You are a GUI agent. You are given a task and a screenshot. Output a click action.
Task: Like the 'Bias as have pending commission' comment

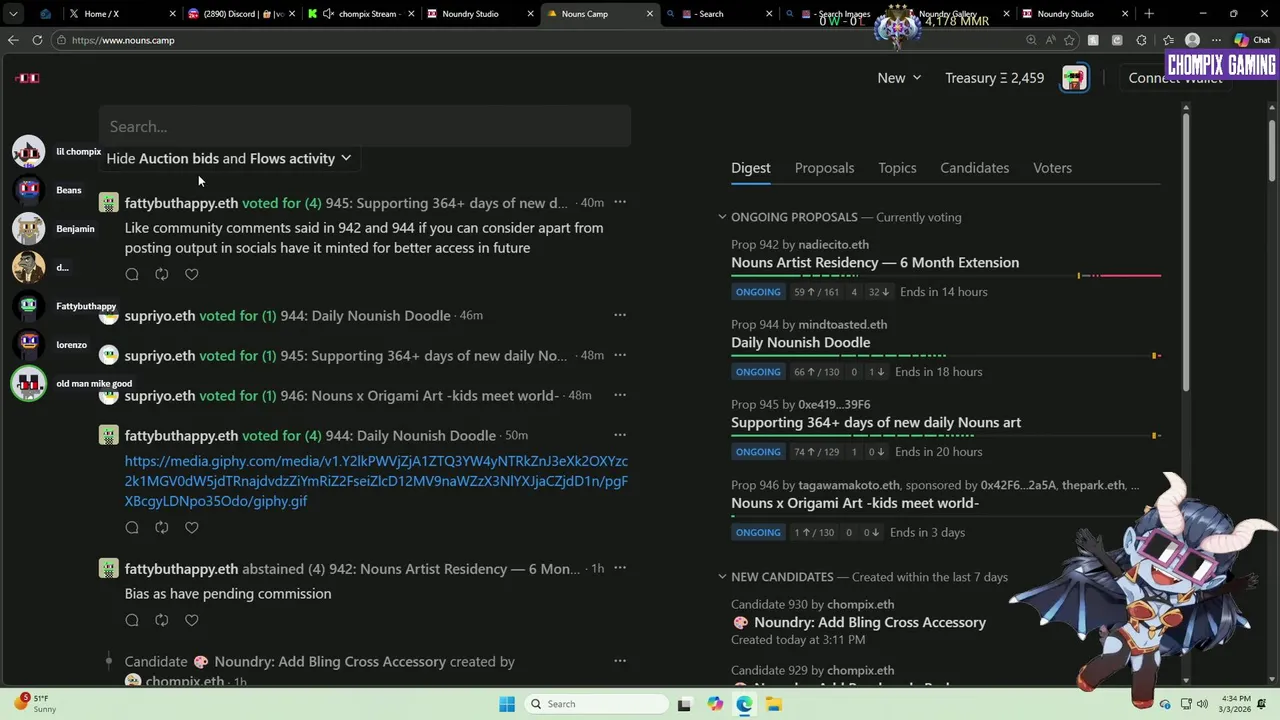click(x=192, y=620)
